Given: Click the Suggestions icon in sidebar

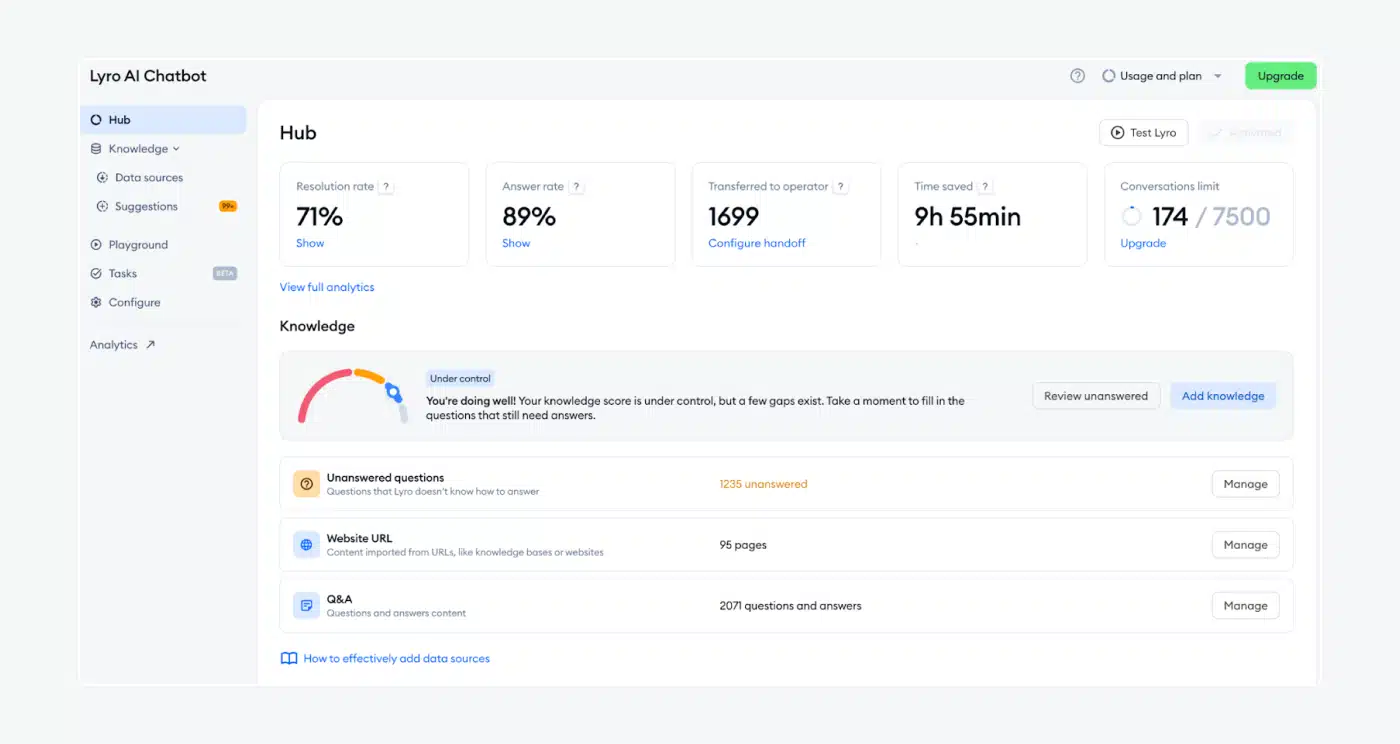Looking at the screenshot, I should pos(102,207).
